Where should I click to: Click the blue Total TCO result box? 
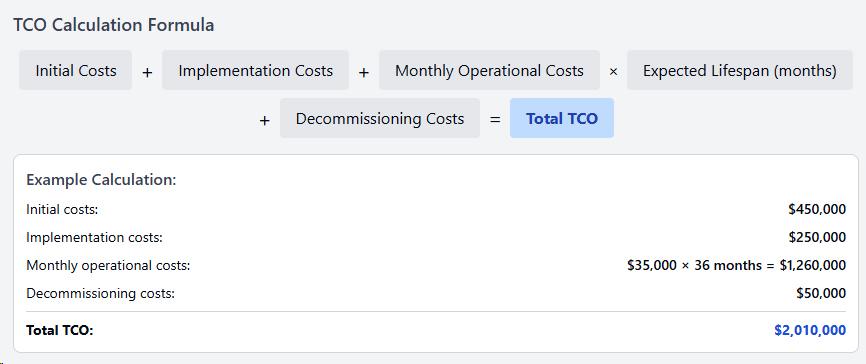[x=562, y=118]
